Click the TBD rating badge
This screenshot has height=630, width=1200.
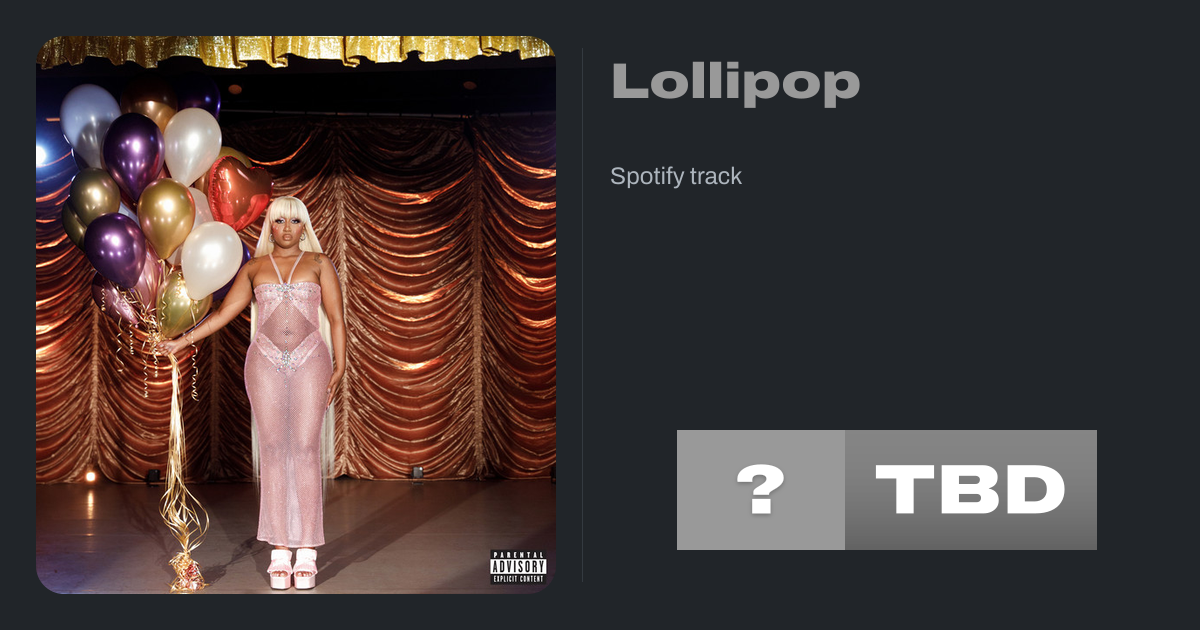click(x=971, y=490)
